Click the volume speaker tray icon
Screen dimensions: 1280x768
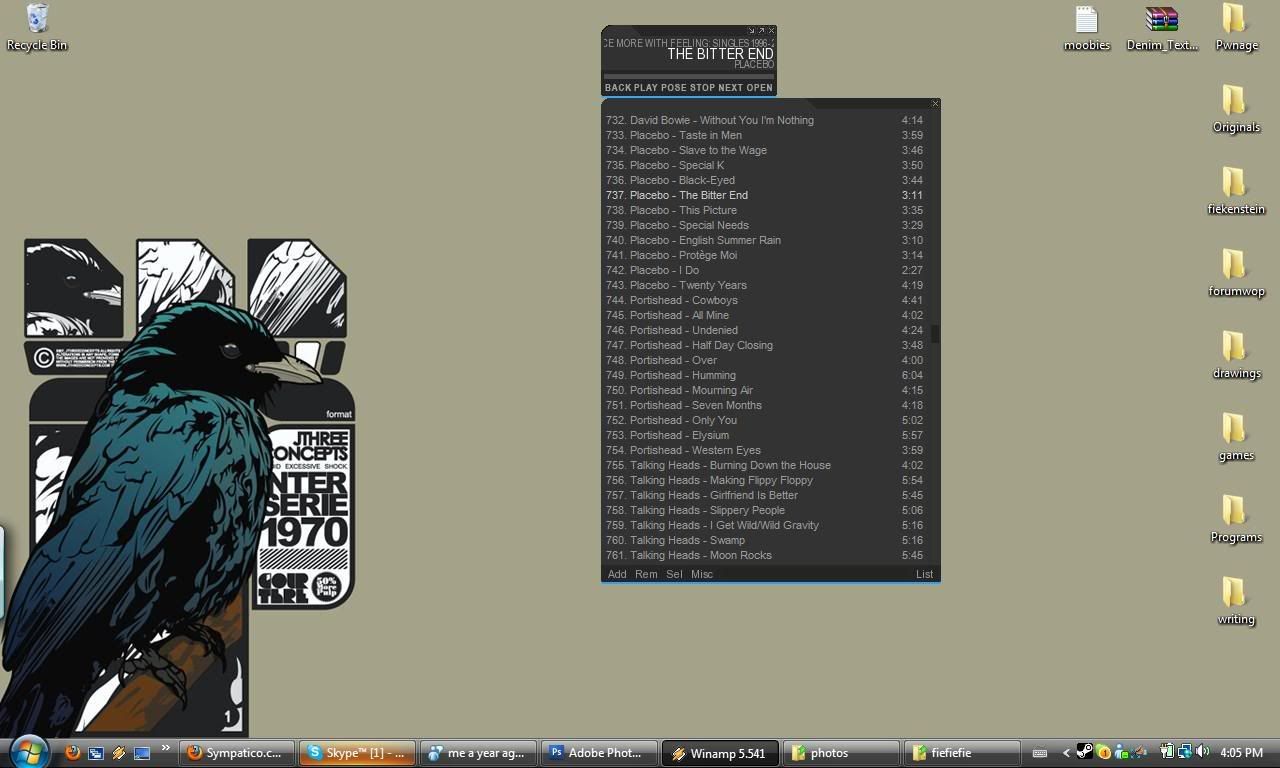1202,752
